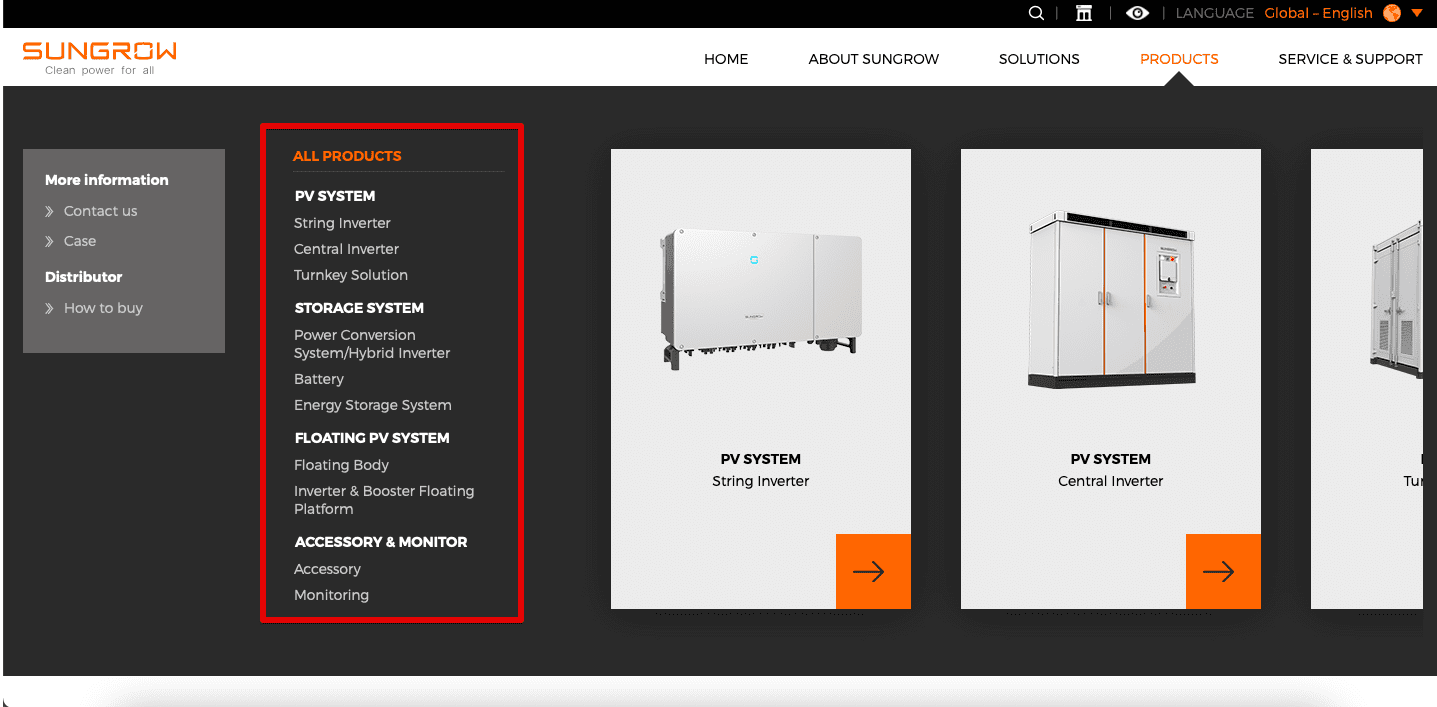Select Global - English language option
Image resolution: width=1437 pixels, height=707 pixels.
click(x=1318, y=13)
